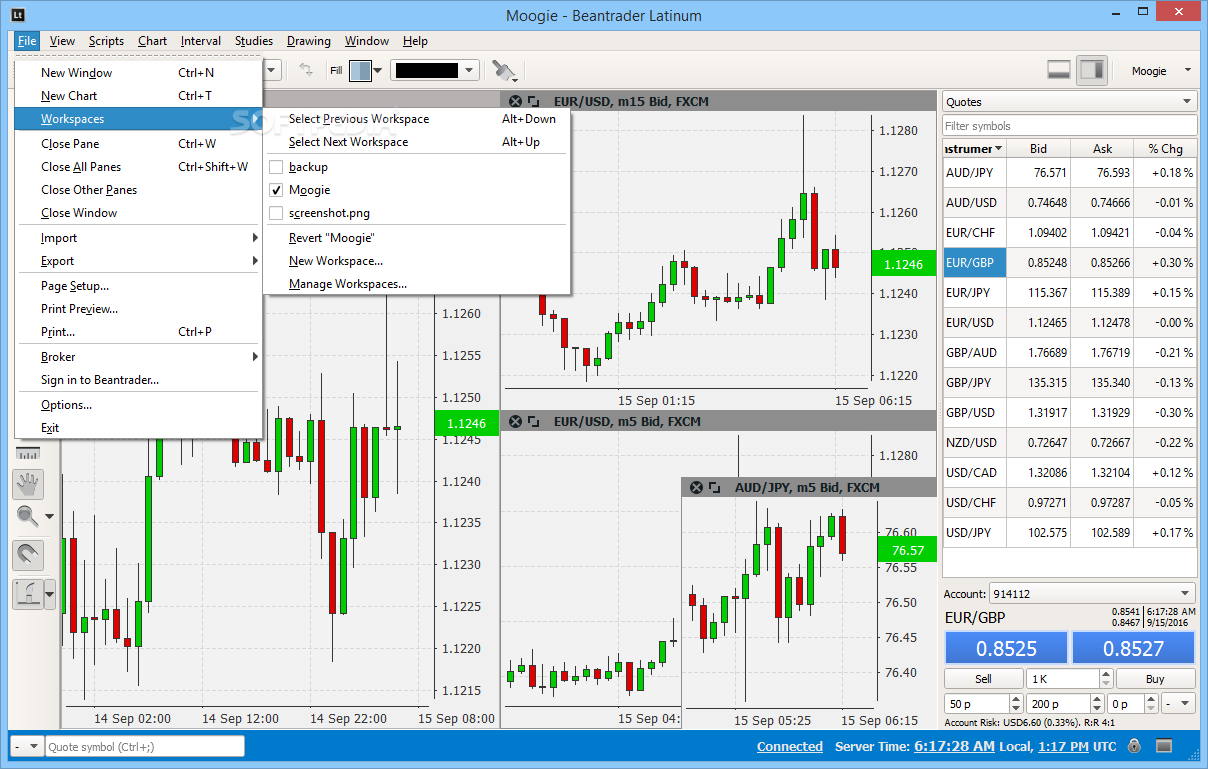Expand the price scale tool options arrow
1208x769 pixels.
pyautogui.click(x=50, y=595)
